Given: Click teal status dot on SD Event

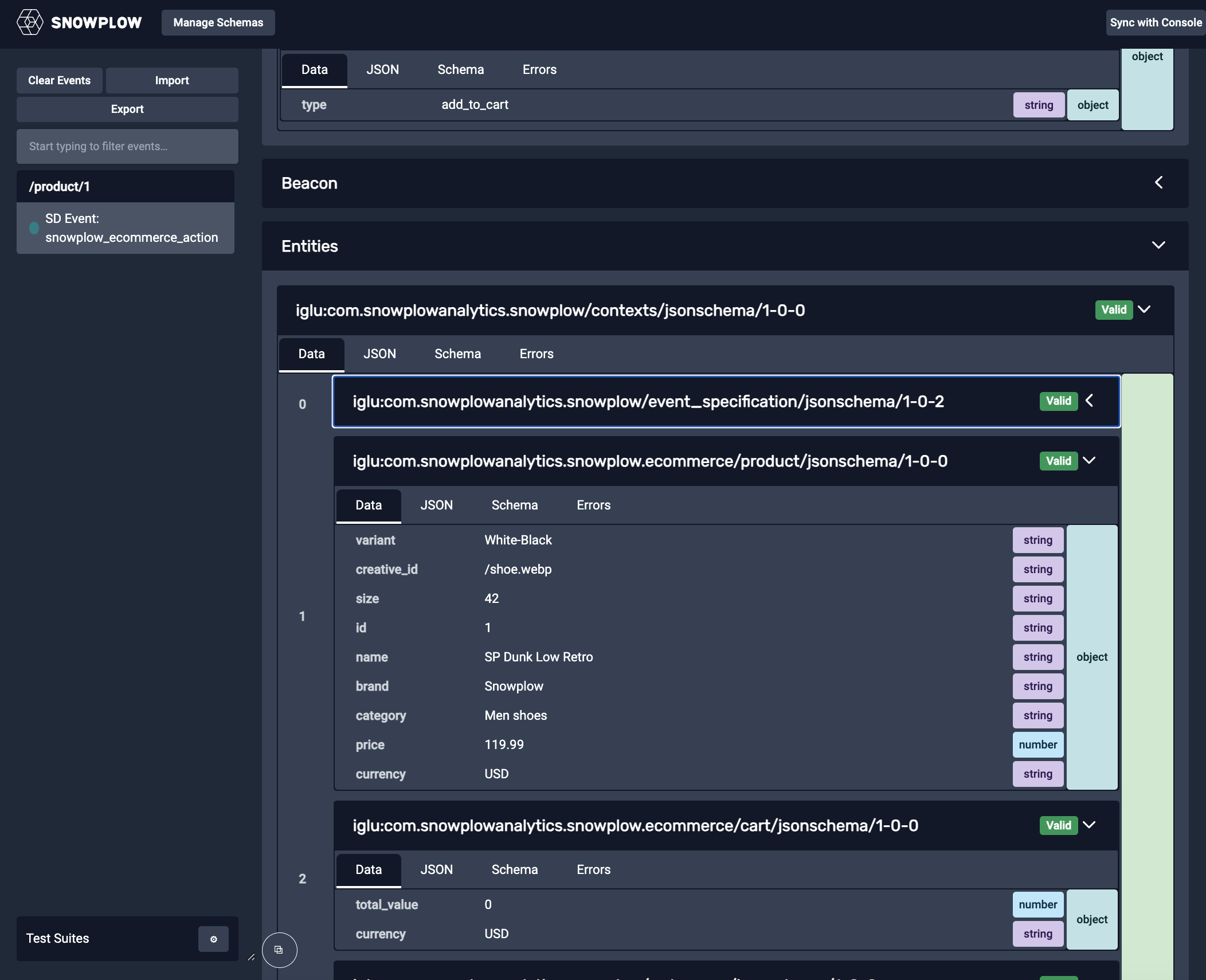Looking at the screenshot, I should coord(34,228).
